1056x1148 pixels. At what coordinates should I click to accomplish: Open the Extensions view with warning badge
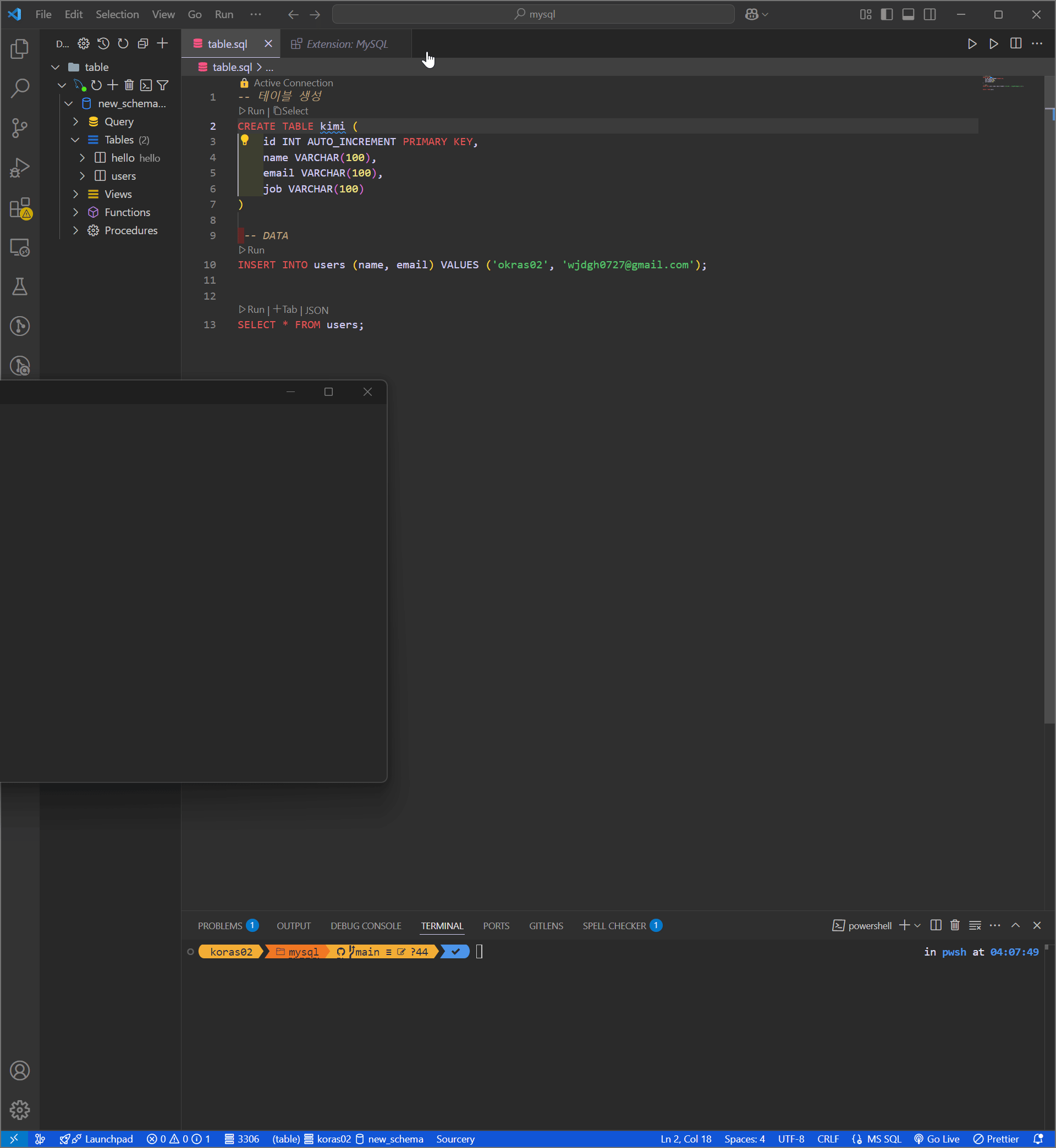pyautogui.click(x=20, y=208)
